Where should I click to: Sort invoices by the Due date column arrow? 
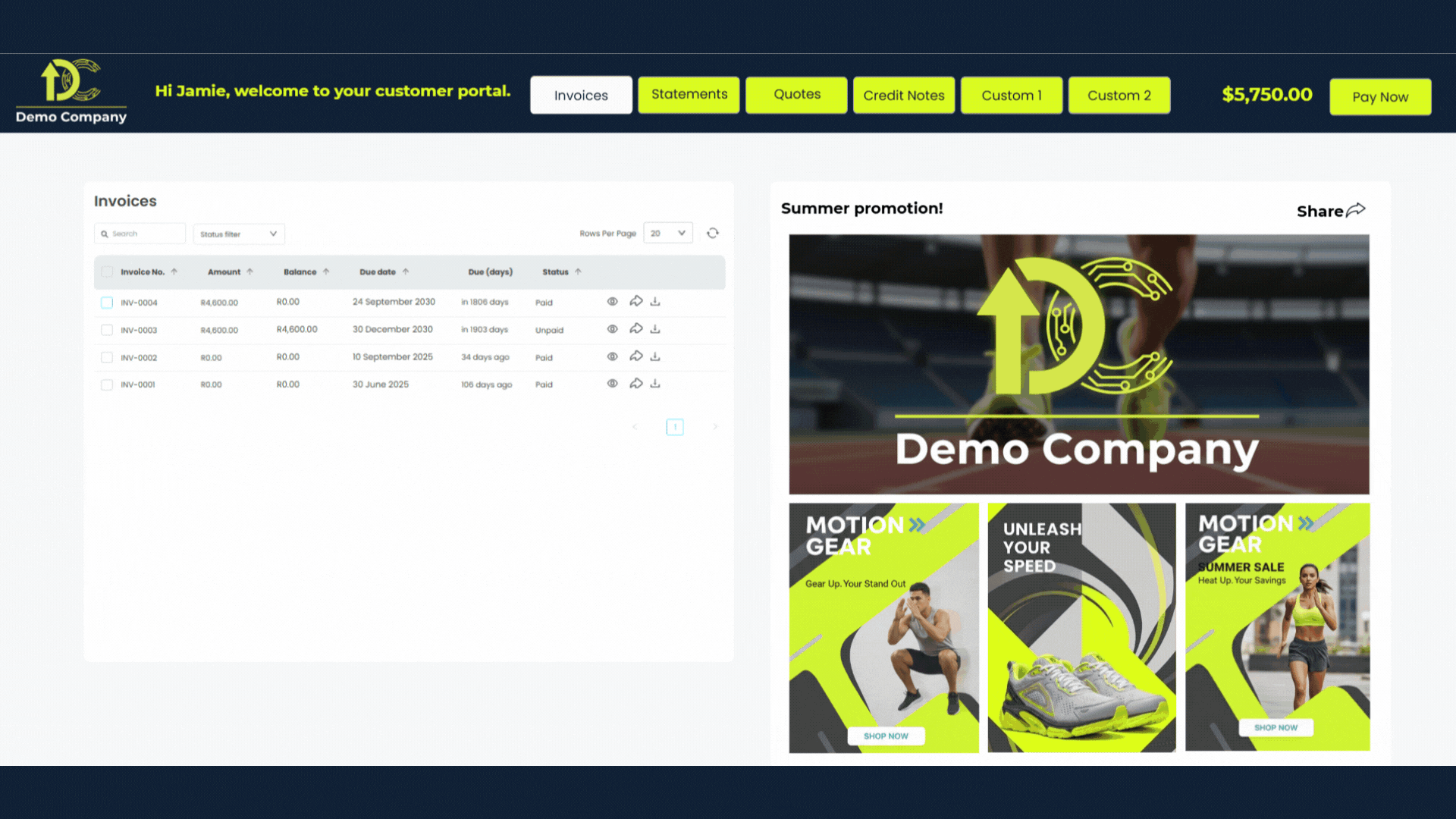(406, 271)
